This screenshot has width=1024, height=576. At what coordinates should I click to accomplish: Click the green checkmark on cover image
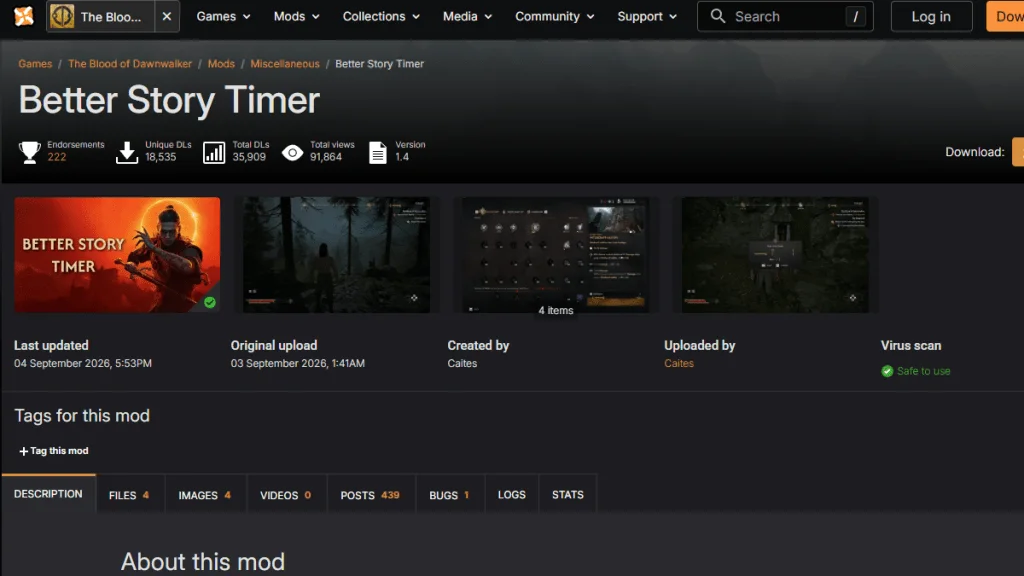click(210, 302)
